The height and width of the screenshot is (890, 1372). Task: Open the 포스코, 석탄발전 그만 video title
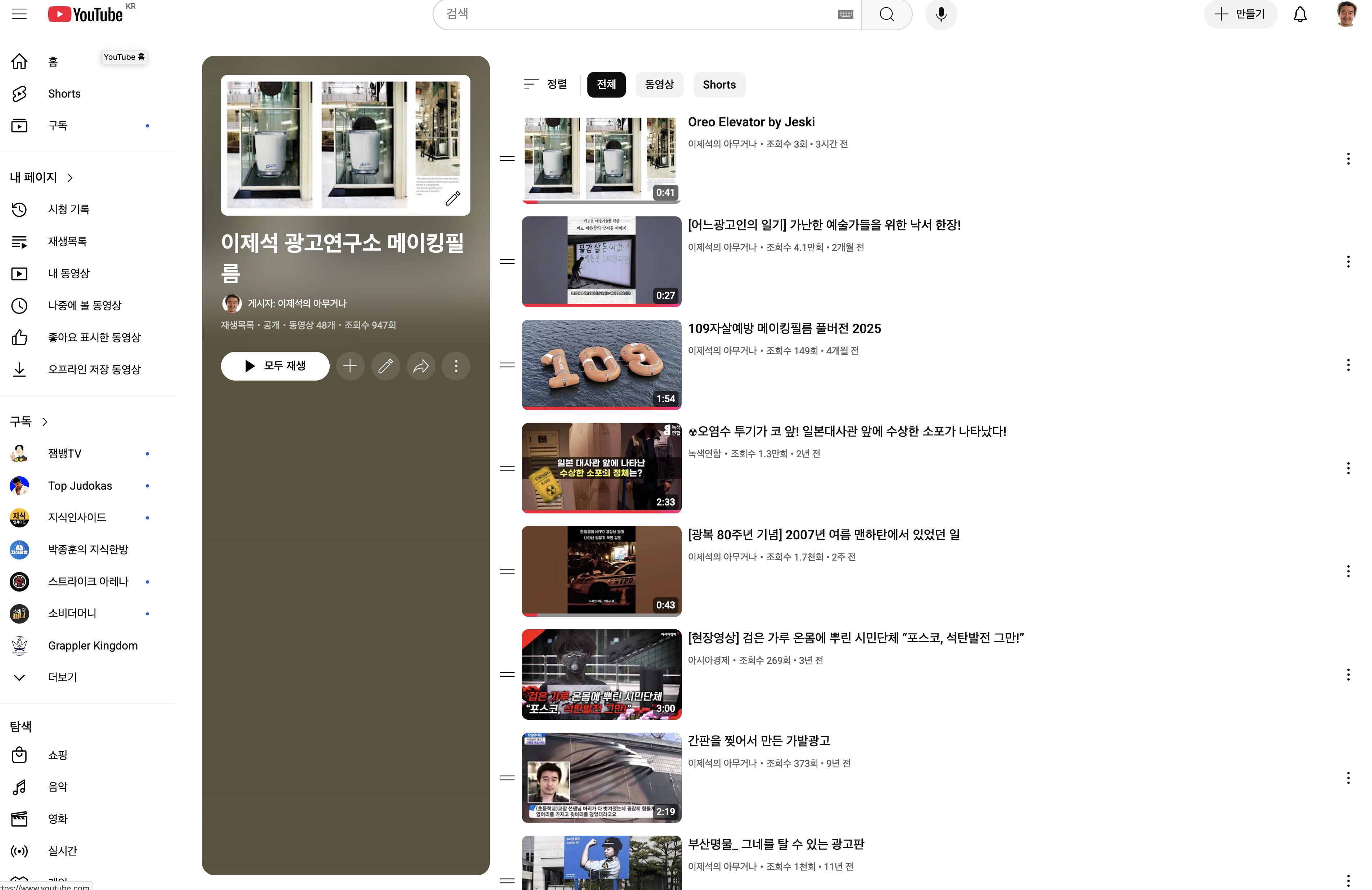tap(856, 638)
